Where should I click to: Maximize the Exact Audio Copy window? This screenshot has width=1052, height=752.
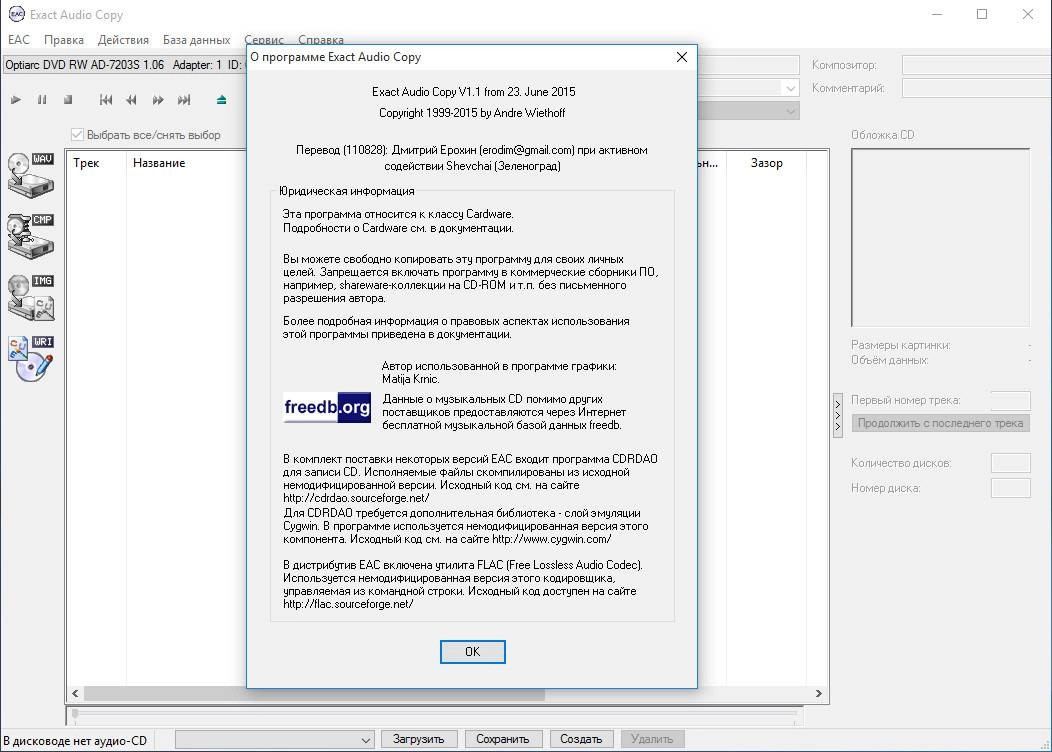coord(982,14)
